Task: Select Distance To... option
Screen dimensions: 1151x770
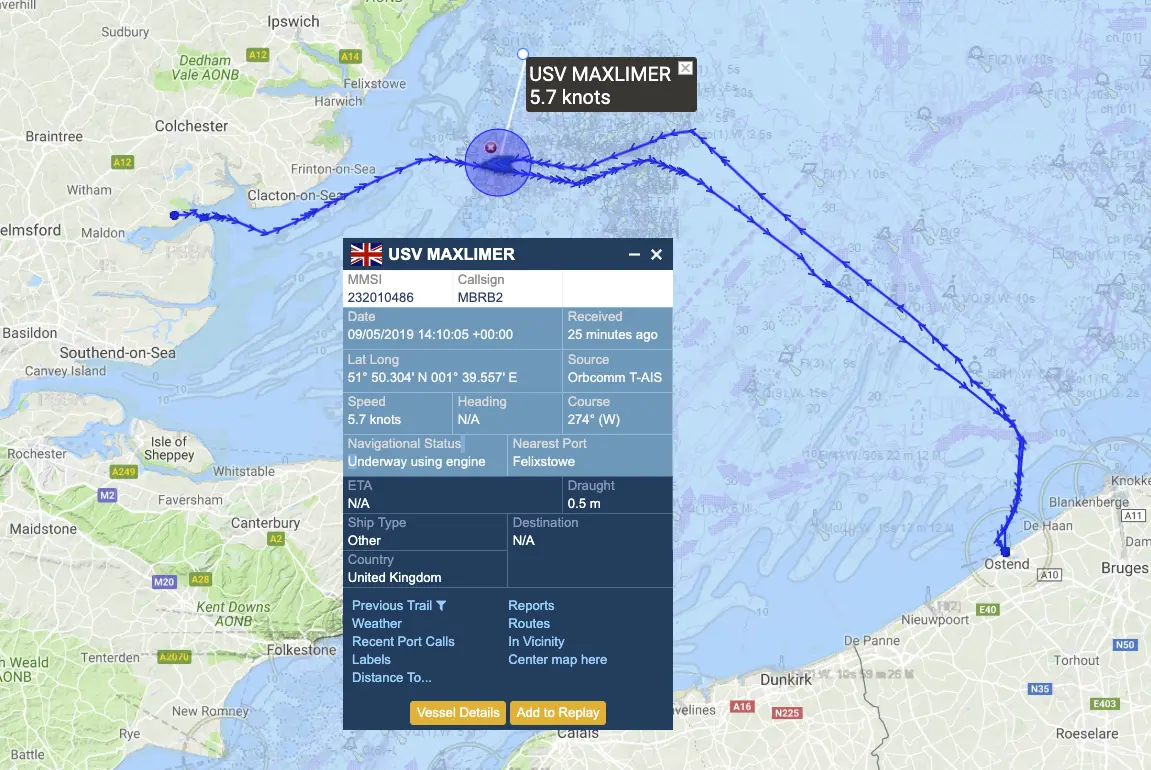Action: (391, 678)
